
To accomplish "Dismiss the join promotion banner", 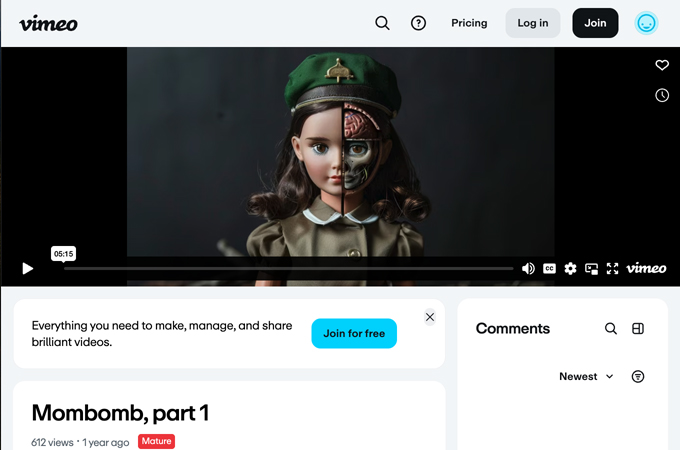I will (430, 317).
